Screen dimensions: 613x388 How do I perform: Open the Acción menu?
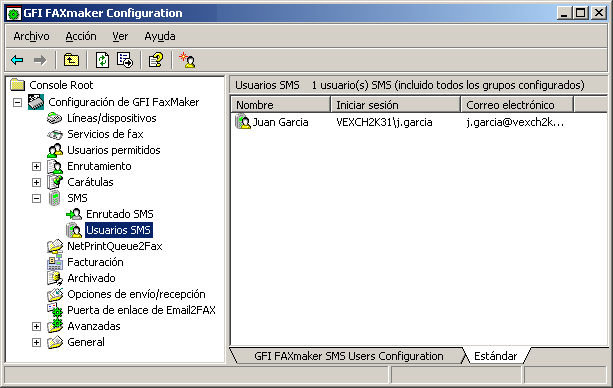pos(81,36)
